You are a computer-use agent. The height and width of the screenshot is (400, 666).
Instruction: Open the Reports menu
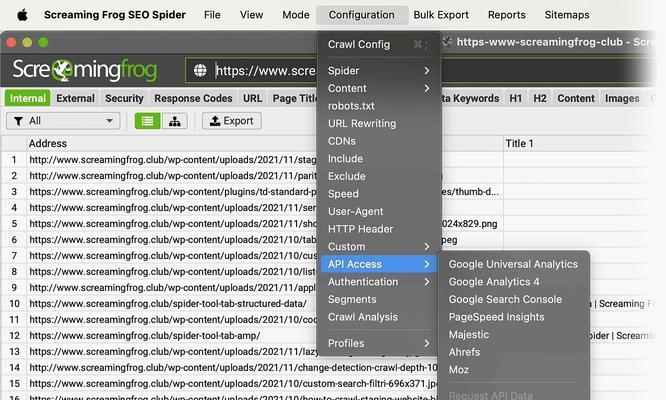506,15
